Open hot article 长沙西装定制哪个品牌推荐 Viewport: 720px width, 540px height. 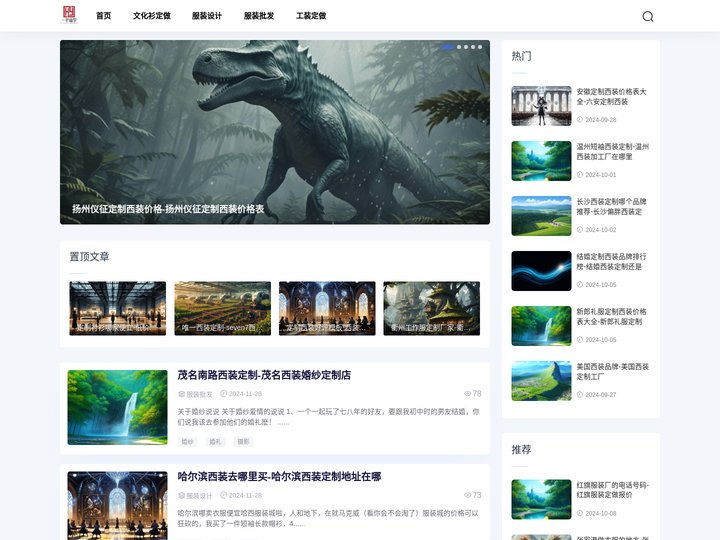click(x=611, y=207)
